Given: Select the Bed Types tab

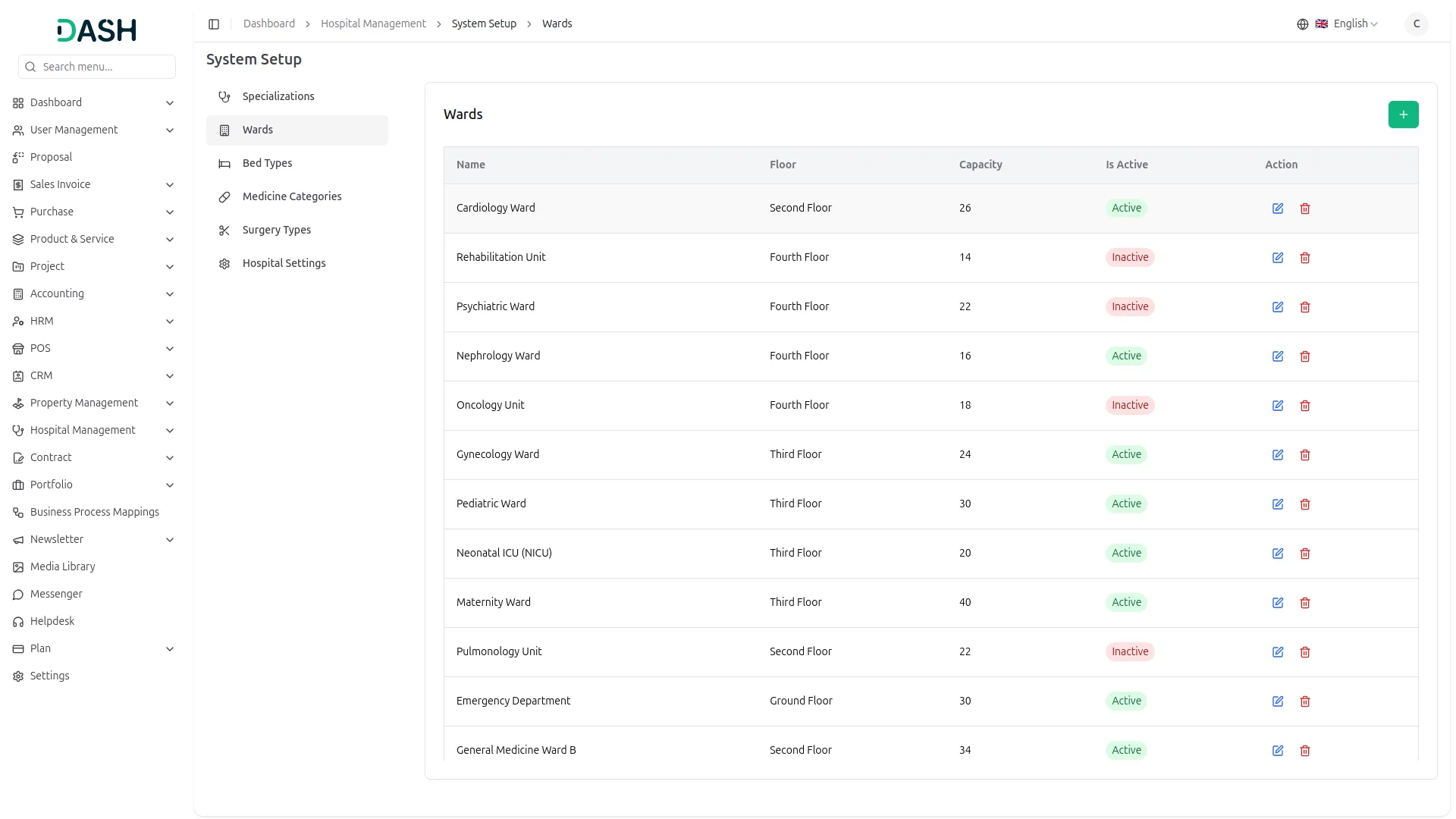Looking at the screenshot, I should (297, 163).
